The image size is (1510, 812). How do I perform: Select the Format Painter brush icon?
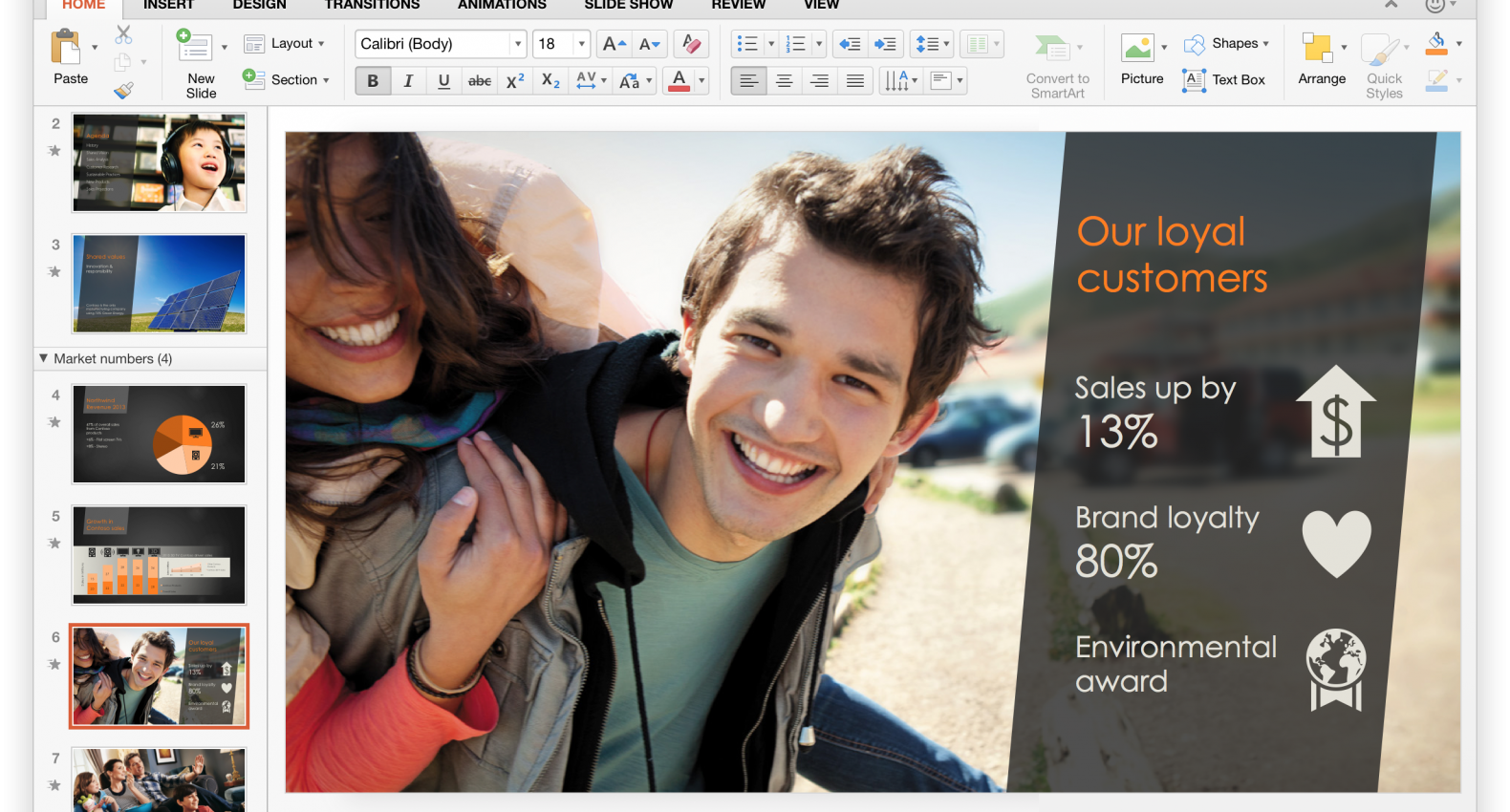pyautogui.click(x=123, y=91)
